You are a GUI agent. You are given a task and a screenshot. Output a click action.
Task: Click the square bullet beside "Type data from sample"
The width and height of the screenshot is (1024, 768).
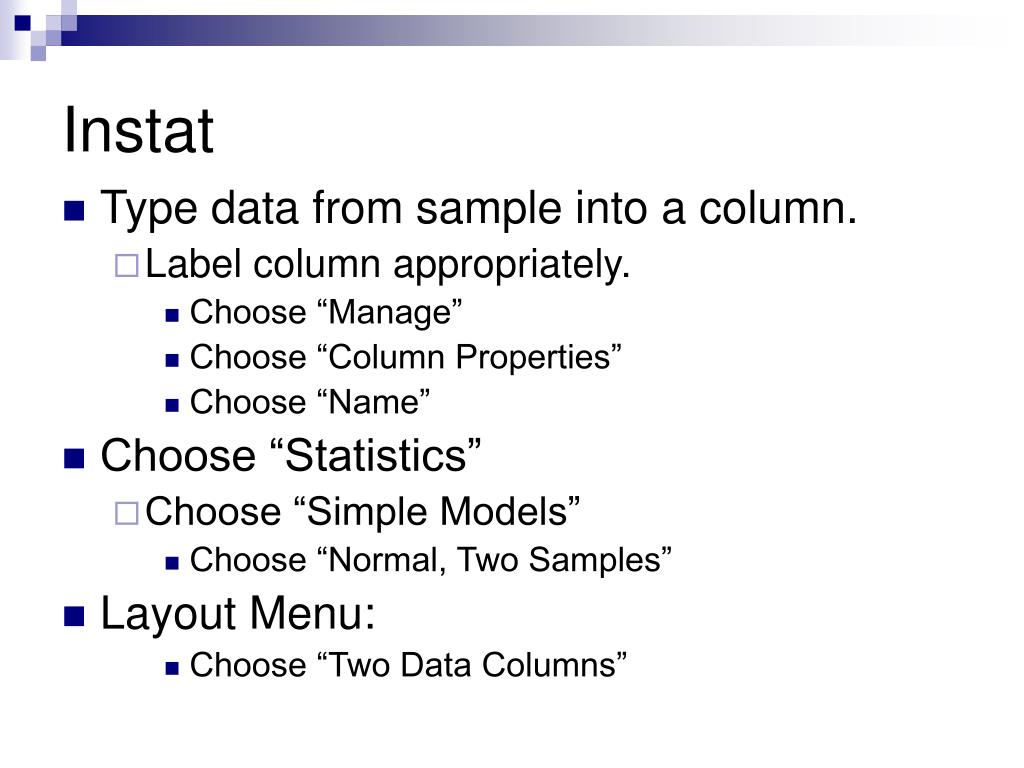74,211
